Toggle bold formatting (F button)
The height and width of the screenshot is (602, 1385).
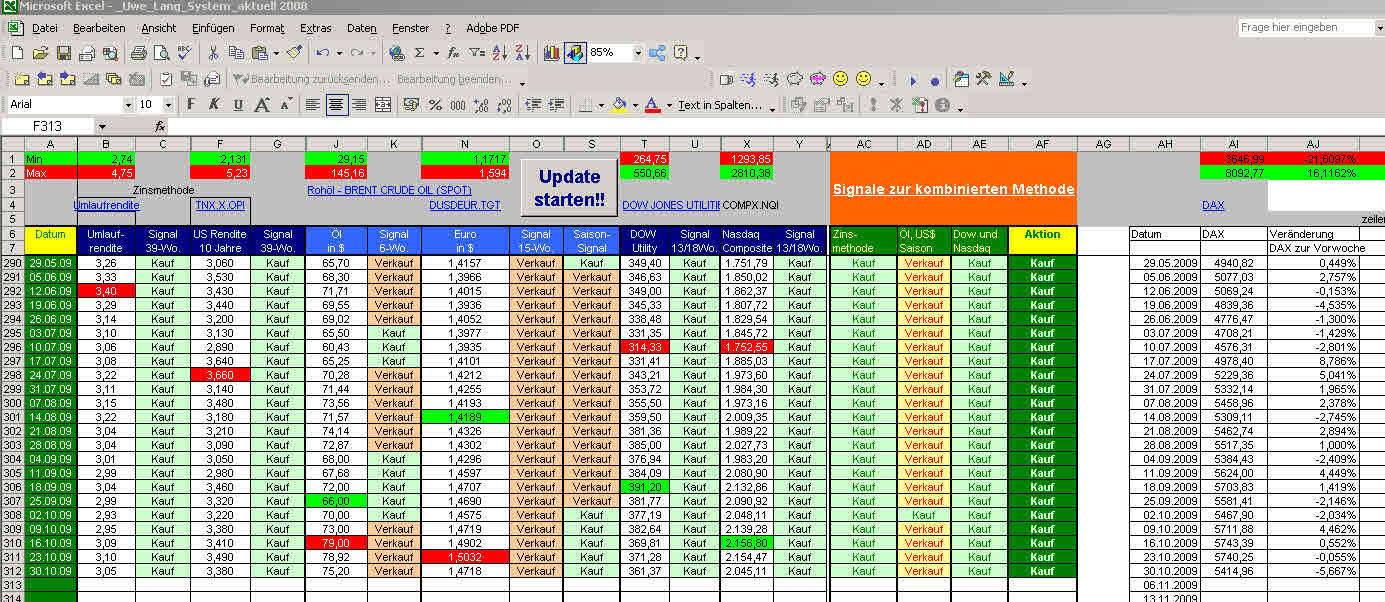click(x=189, y=105)
